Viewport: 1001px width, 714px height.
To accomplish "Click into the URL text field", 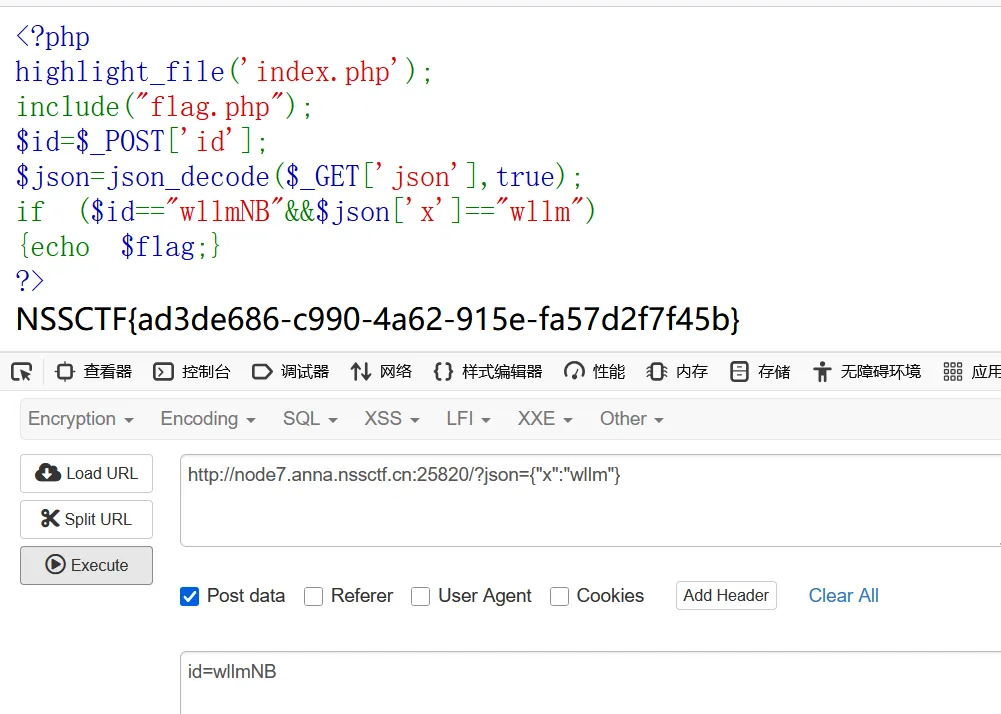I will [x=590, y=500].
